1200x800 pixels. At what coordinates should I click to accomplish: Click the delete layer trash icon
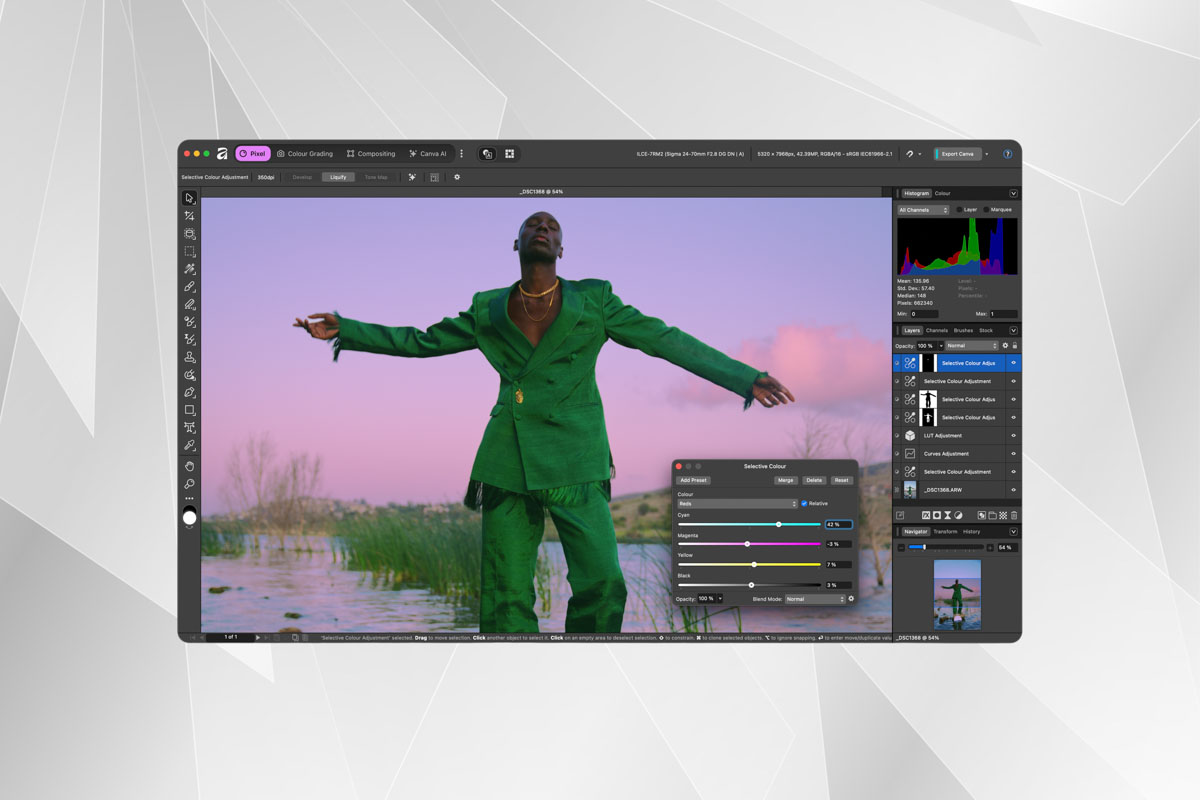1016,514
